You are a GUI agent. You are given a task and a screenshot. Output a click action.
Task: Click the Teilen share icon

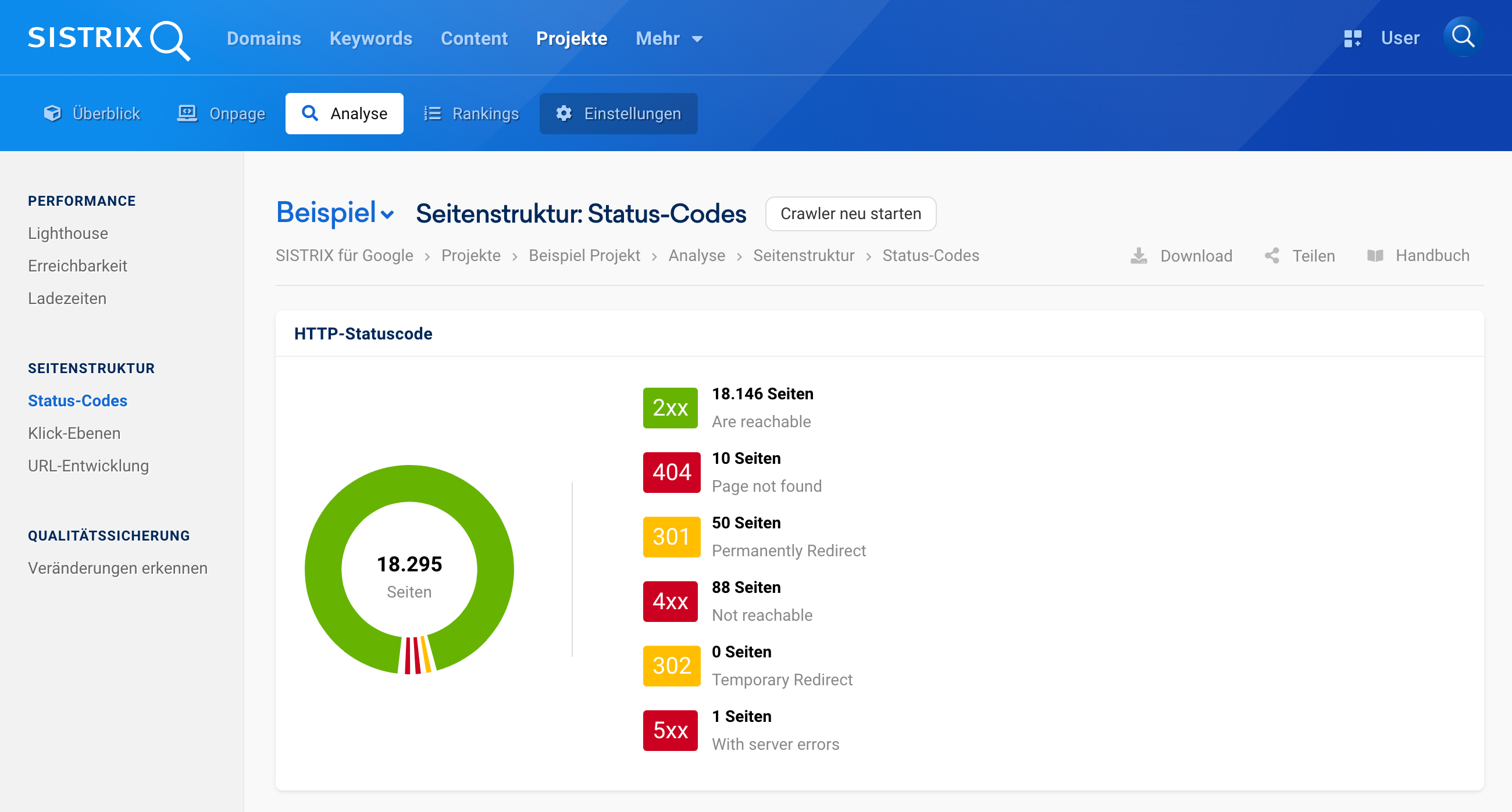click(1271, 256)
